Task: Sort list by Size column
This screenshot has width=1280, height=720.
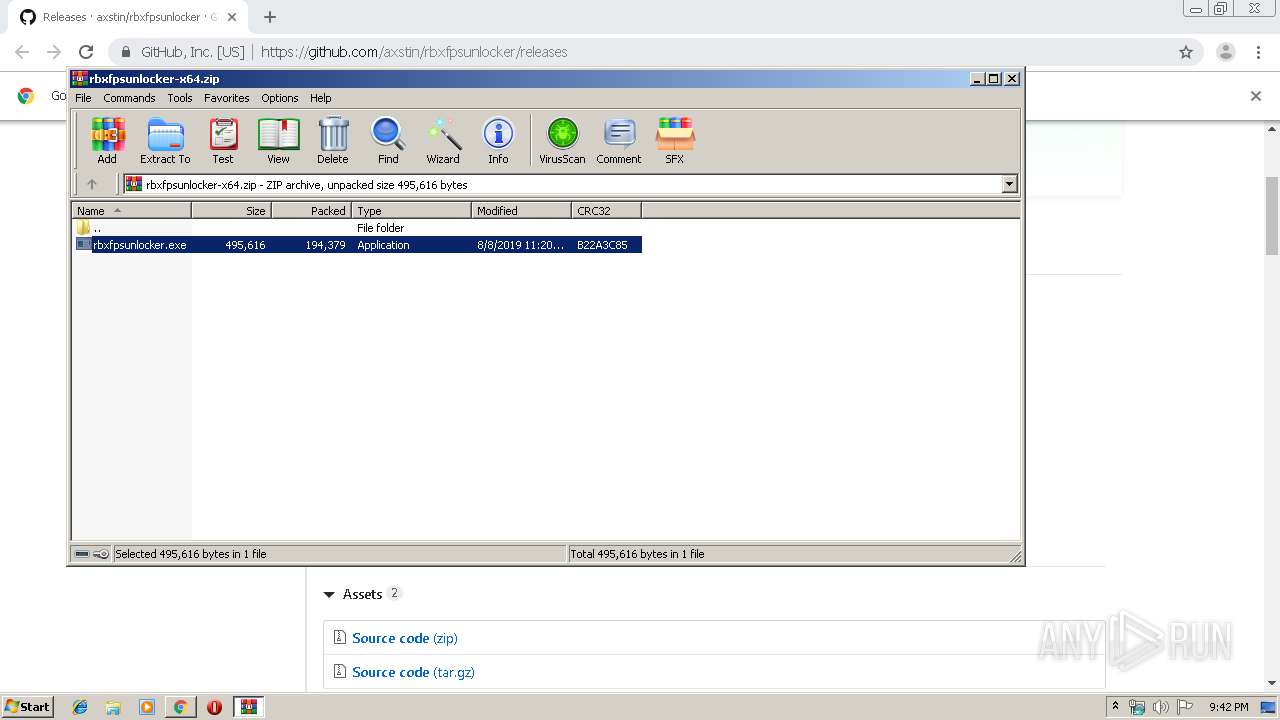Action: pyautogui.click(x=231, y=210)
